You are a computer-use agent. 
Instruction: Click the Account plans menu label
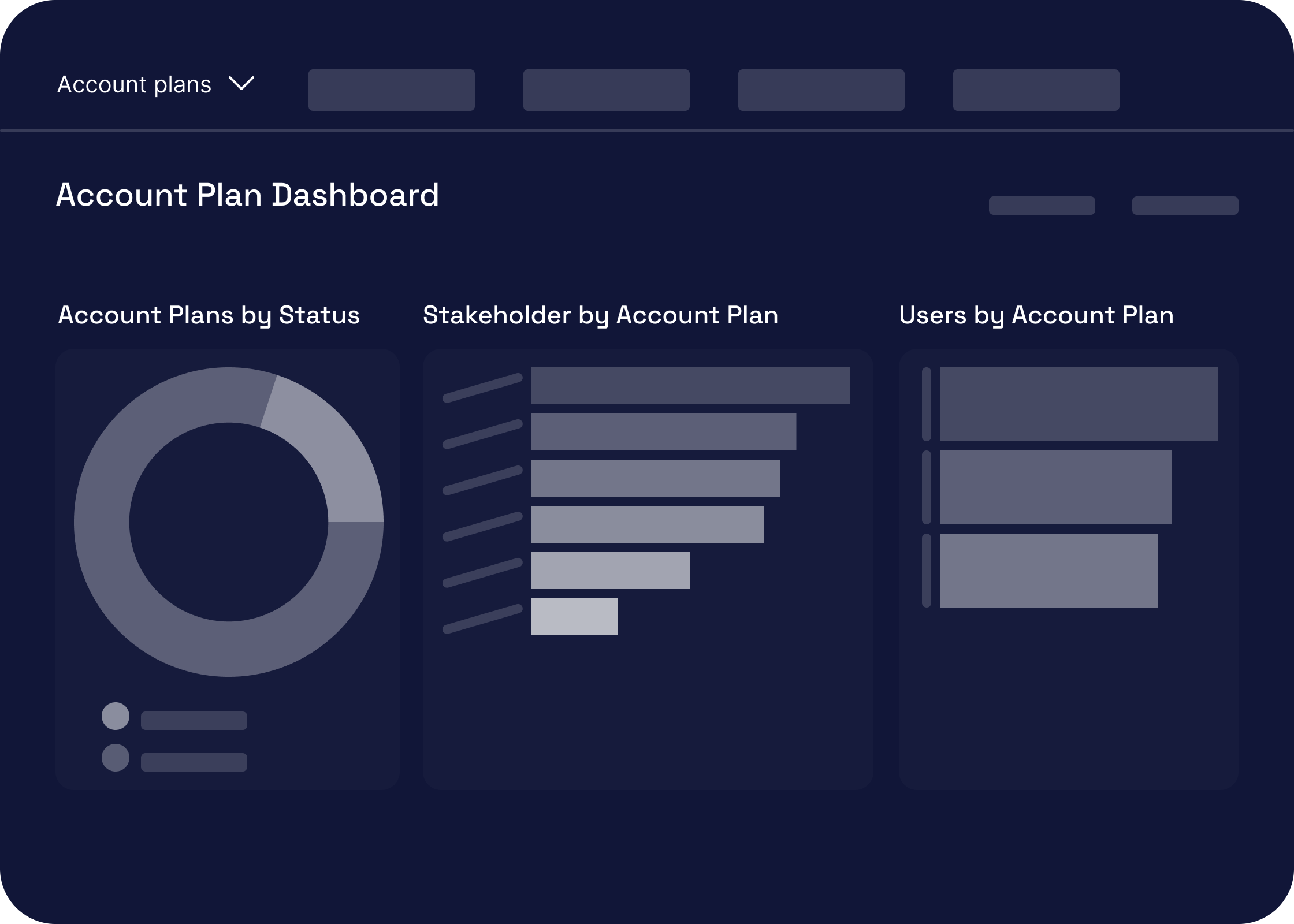pos(134,85)
